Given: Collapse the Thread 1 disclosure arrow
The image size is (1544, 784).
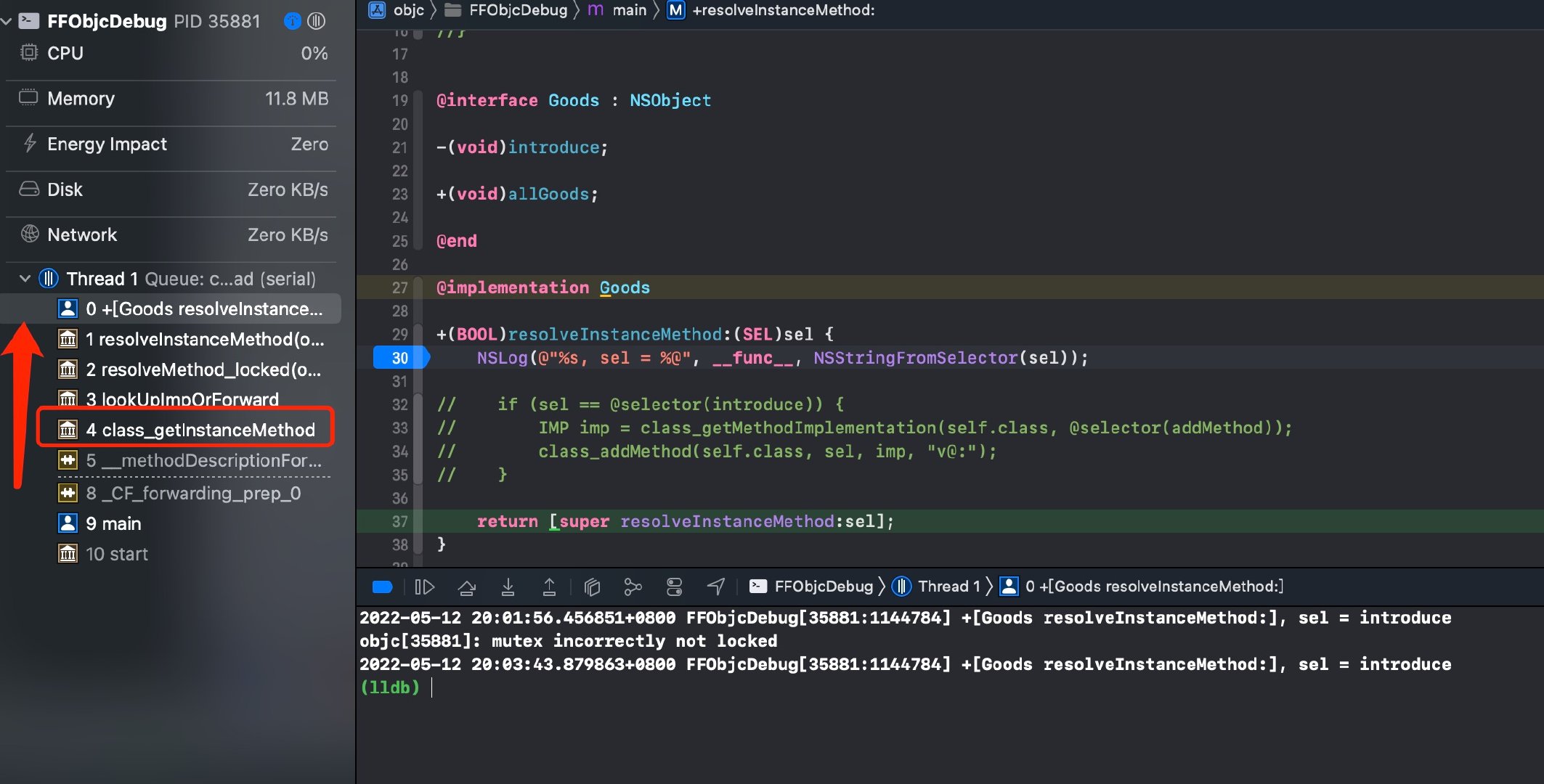Looking at the screenshot, I should 25,279.
